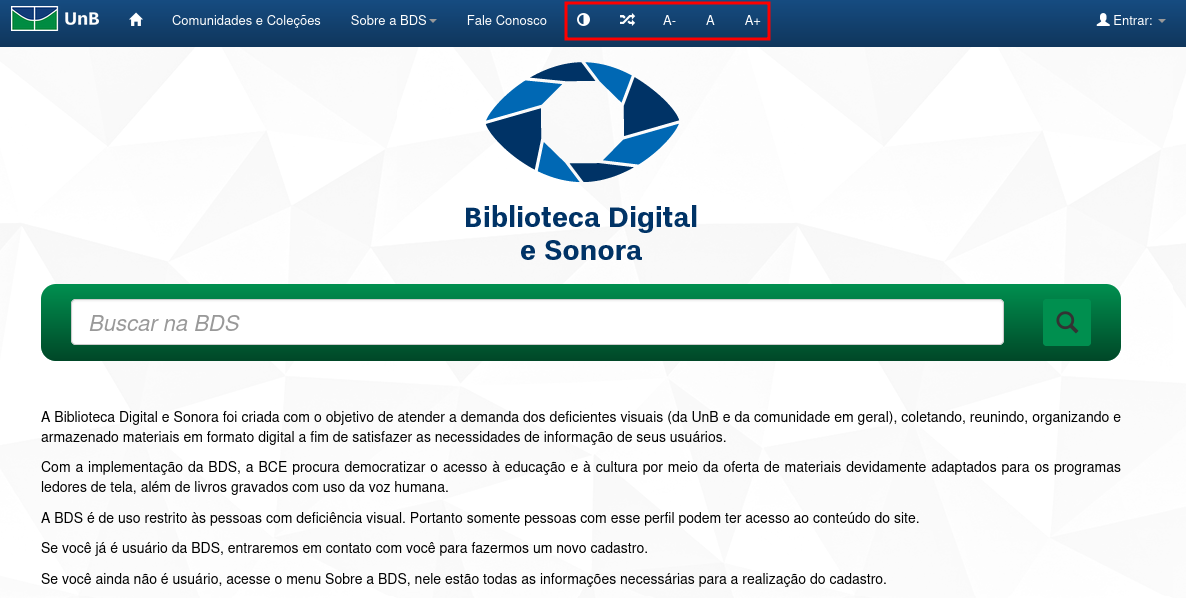
Task: Open the Sobre a BDS dropdown menu
Action: [392, 19]
